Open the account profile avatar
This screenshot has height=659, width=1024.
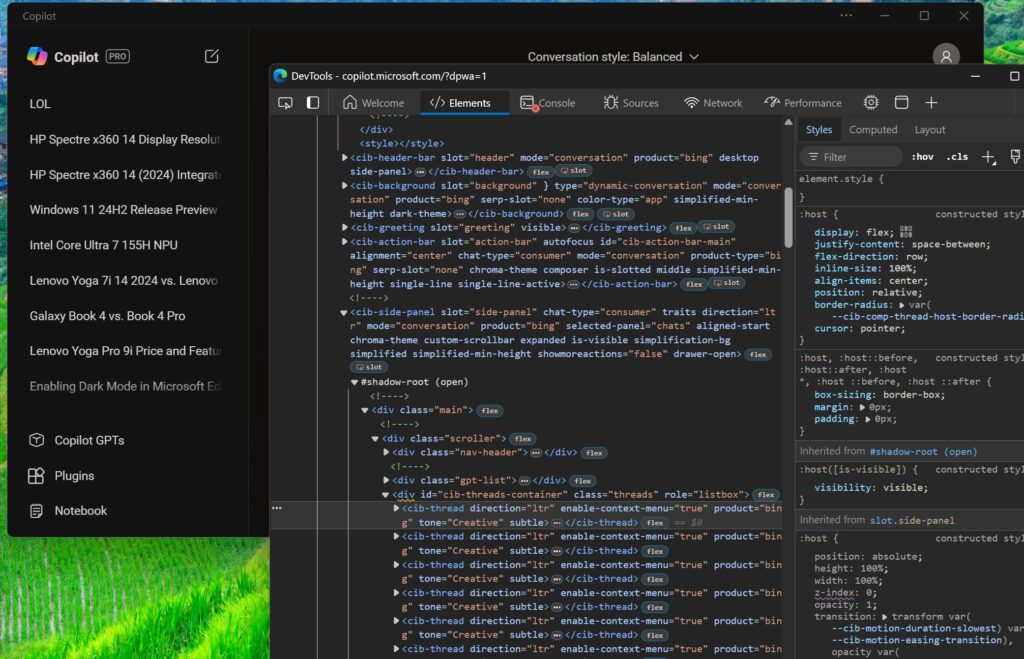(945, 56)
